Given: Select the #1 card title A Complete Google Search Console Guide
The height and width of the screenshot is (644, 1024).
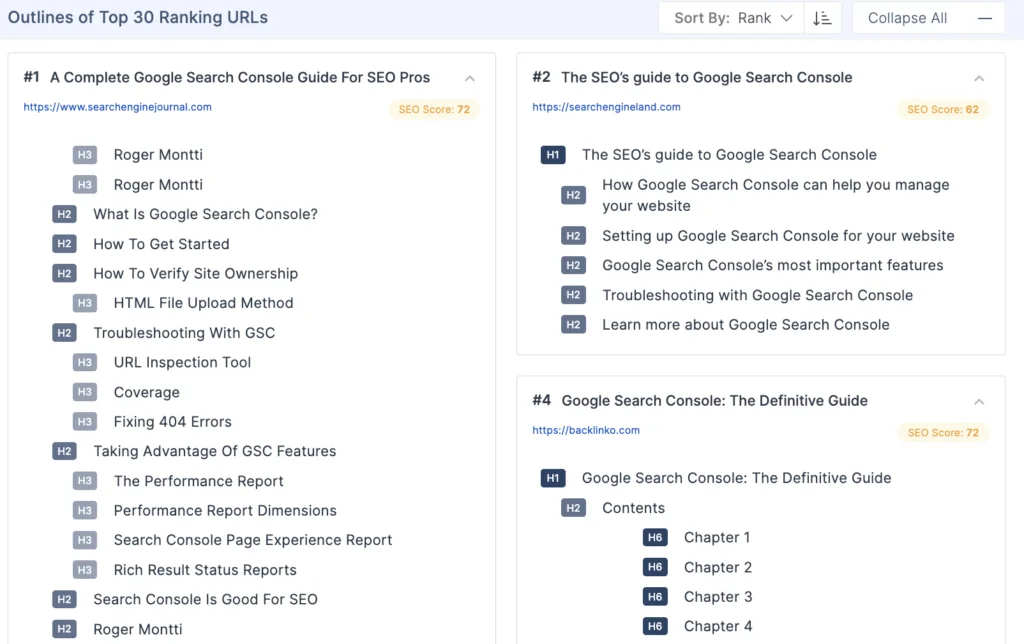Looking at the screenshot, I should (240, 77).
